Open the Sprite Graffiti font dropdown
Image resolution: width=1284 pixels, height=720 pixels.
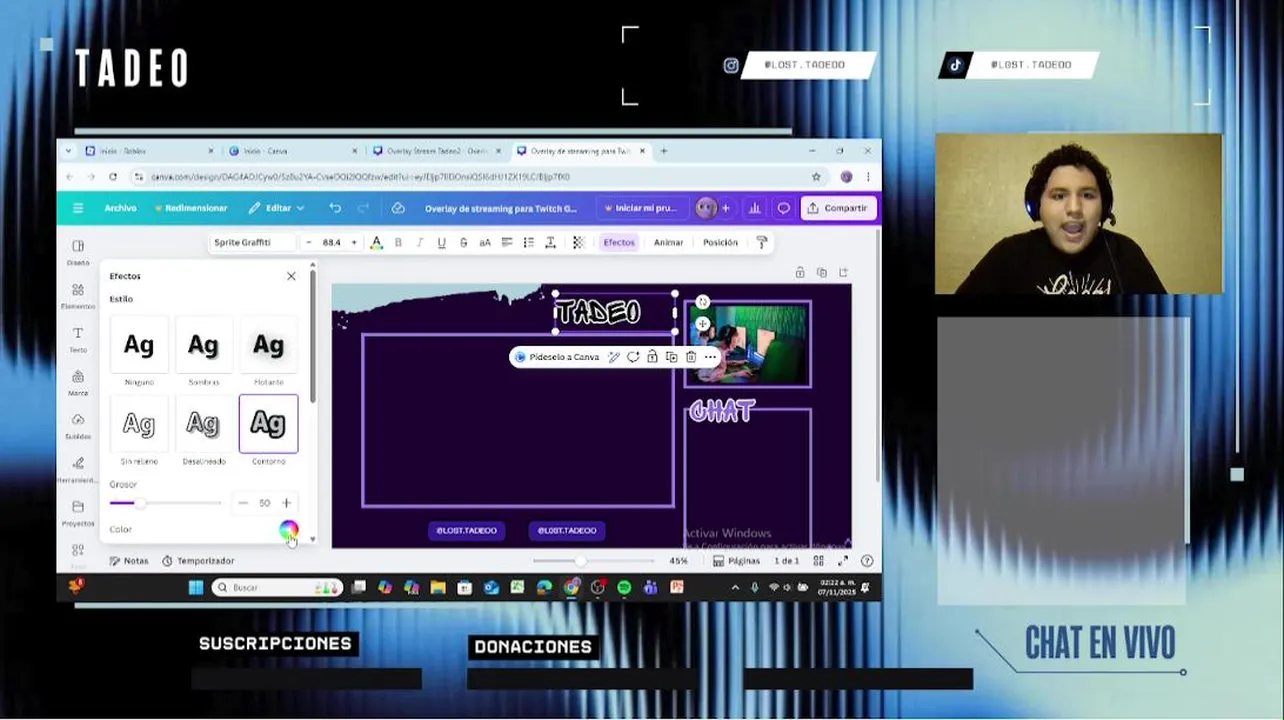point(253,242)
